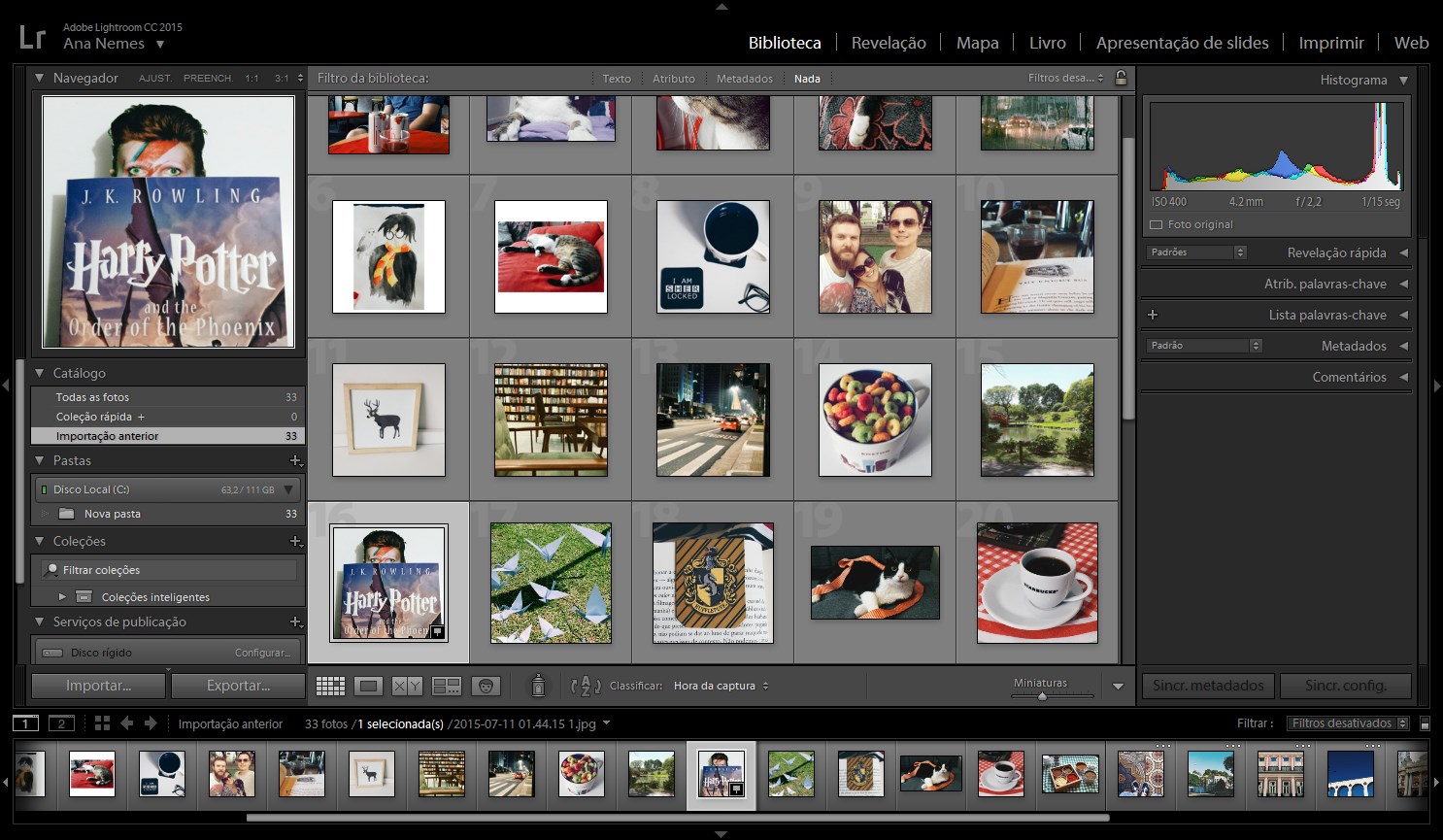This screenshot has height=840, width=1443.
Task: Open second window display 2 icon
Action: [x=61, y=723]
